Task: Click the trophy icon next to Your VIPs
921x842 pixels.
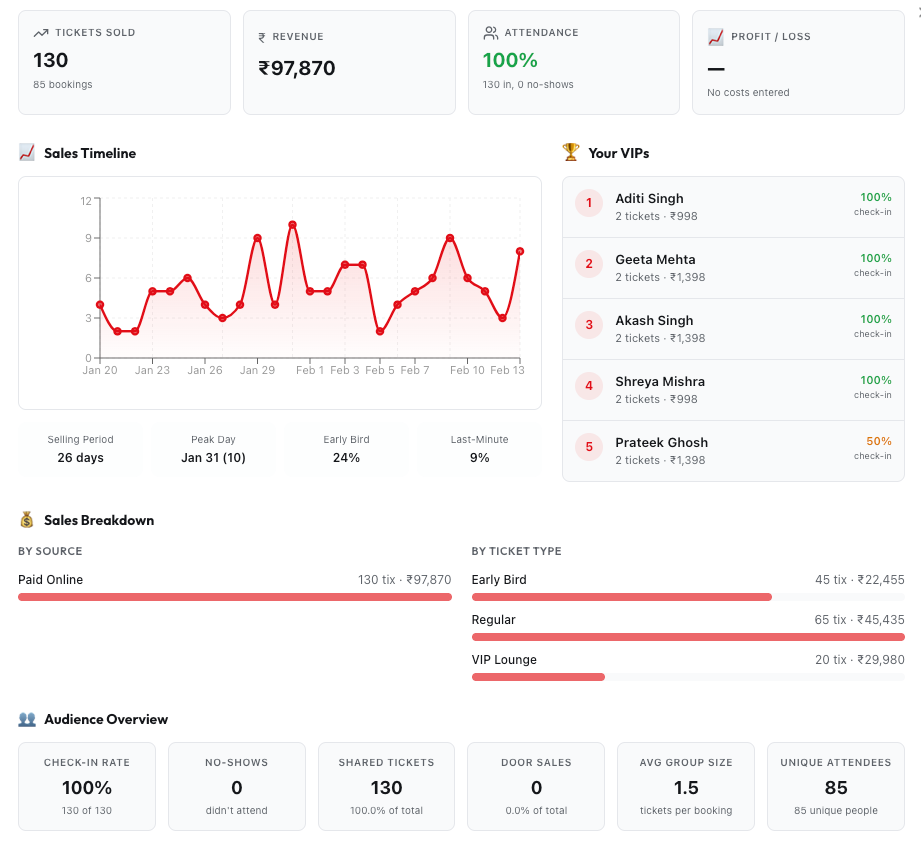Action: click(571, 153)
